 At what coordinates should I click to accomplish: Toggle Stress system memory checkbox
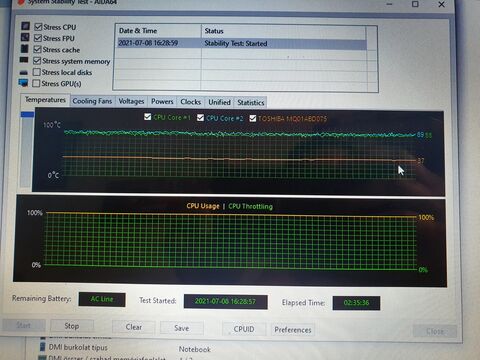(x=37, y=61)
